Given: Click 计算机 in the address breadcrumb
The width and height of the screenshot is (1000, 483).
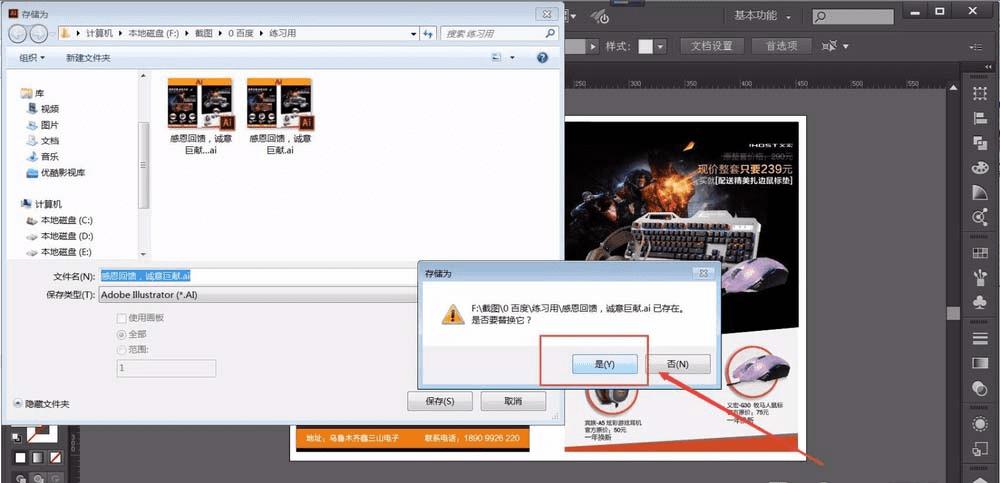Looking at the screenshot, I should pyautogui.click(x=99, y=33).
